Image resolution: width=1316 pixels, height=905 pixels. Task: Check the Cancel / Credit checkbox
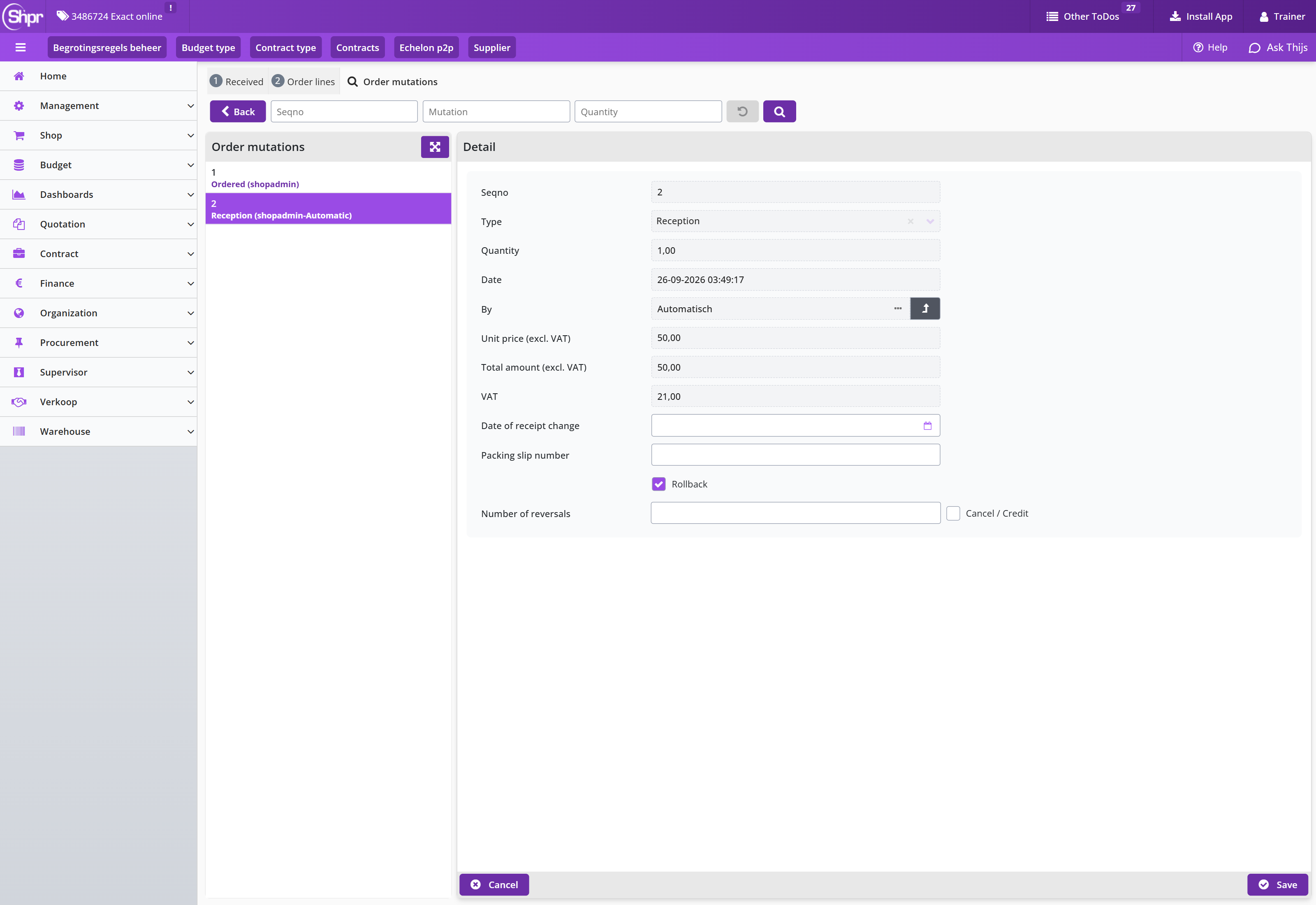click(953, 513)
